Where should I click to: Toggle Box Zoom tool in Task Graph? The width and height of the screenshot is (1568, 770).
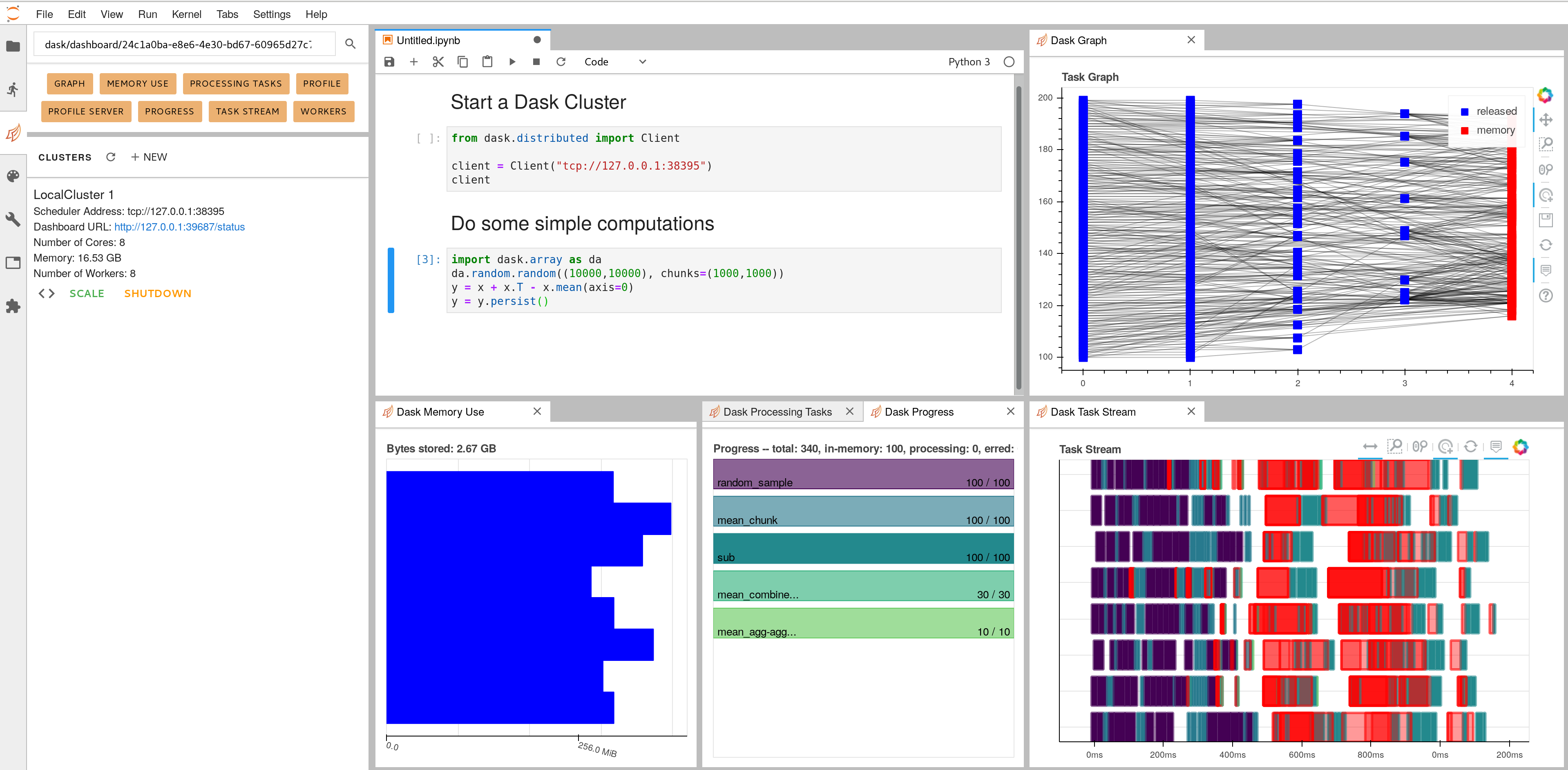click(1546, 144)
